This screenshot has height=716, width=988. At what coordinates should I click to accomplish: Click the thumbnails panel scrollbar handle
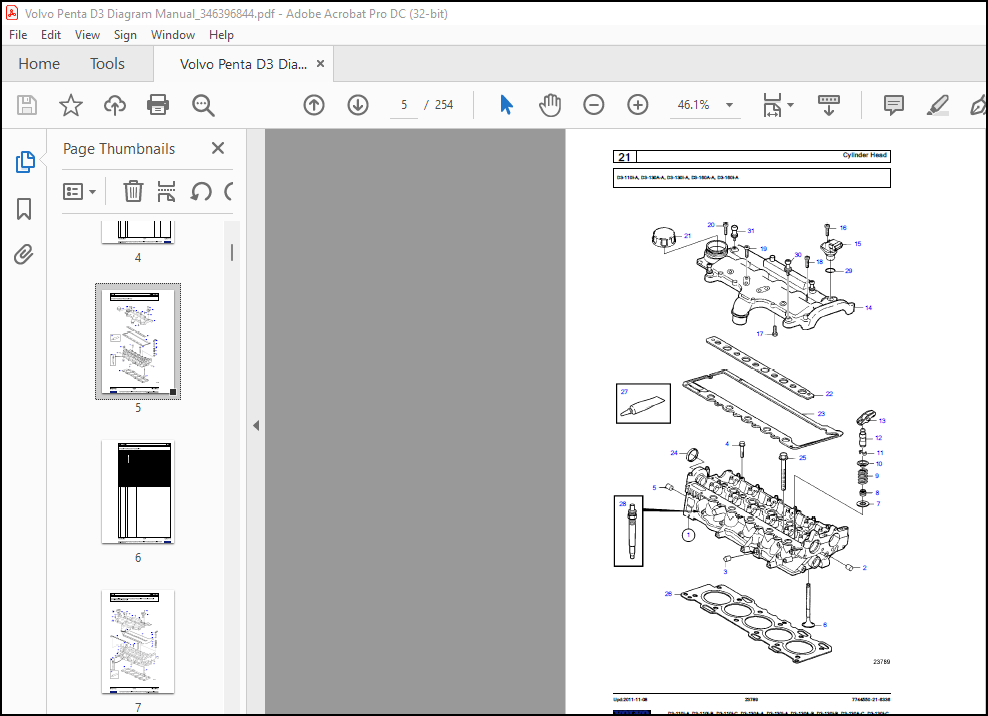[232, 253]
